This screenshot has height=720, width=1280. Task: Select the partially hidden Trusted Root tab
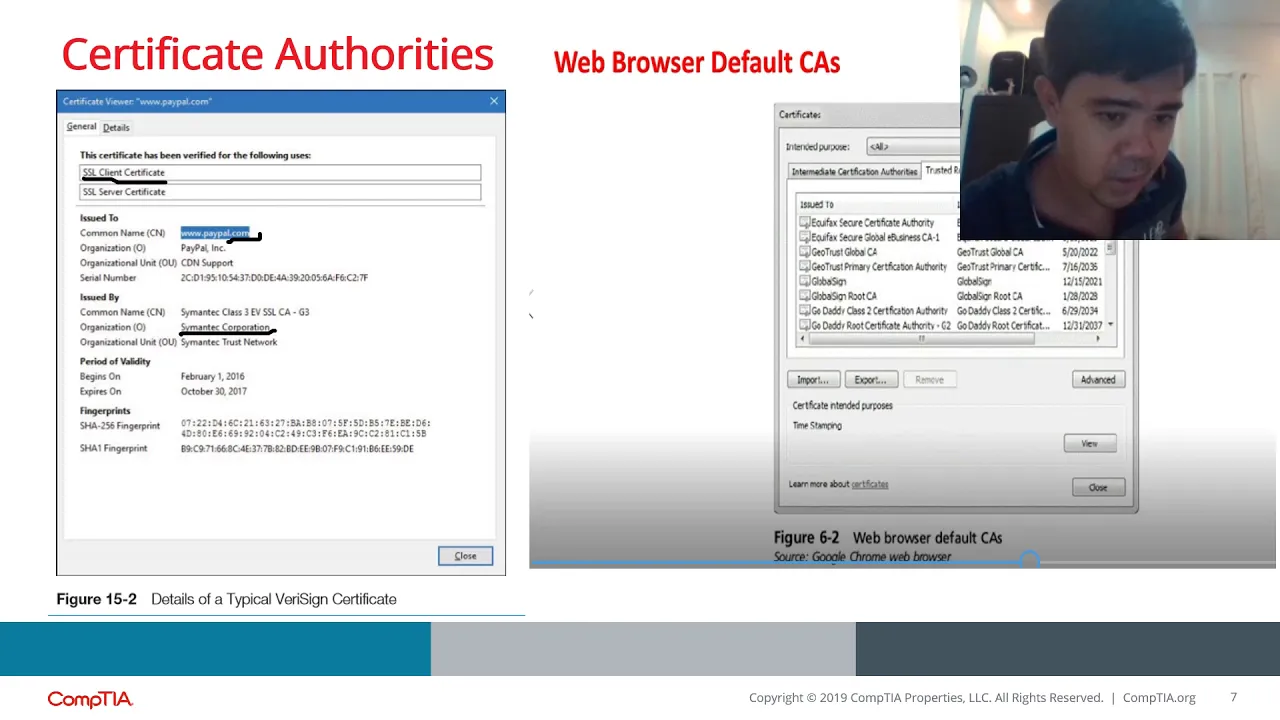tap(940, 171)
